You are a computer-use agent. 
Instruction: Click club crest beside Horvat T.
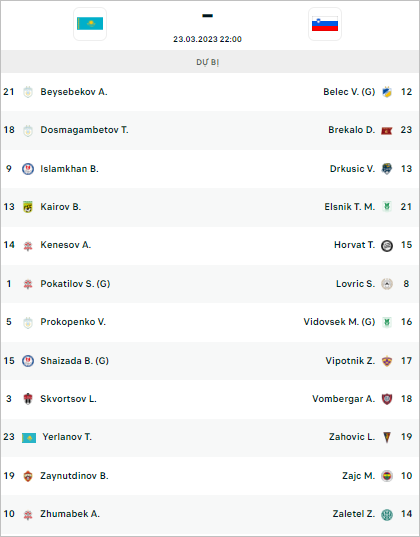(x=387, y=245)
